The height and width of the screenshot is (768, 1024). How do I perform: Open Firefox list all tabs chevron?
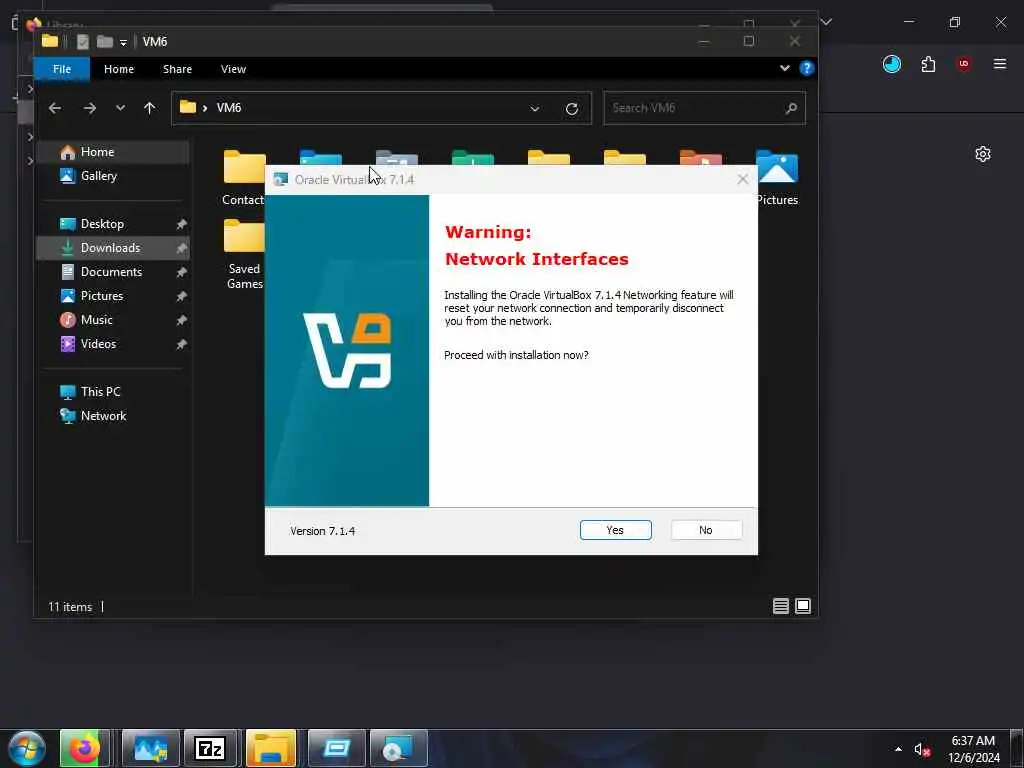(x=826, y=22)
